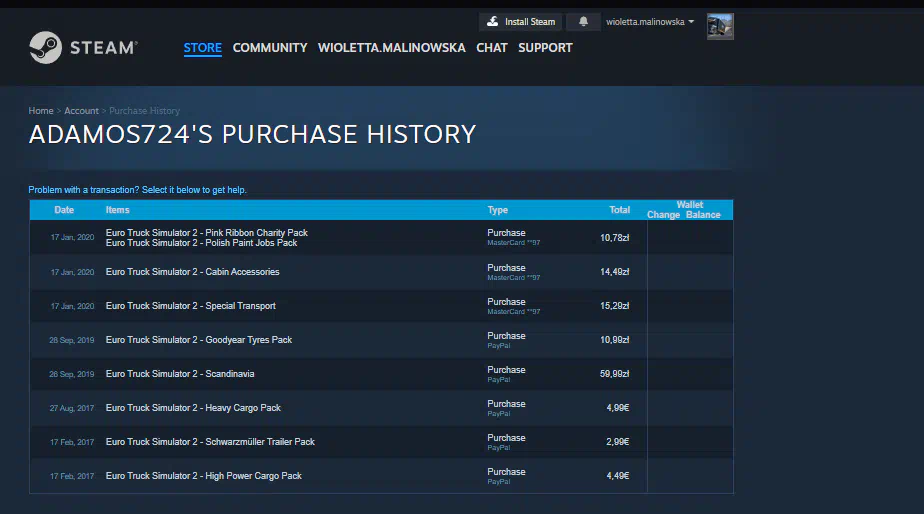Open the user profile avatar
The image size is (924, 514).
[720, 27]
